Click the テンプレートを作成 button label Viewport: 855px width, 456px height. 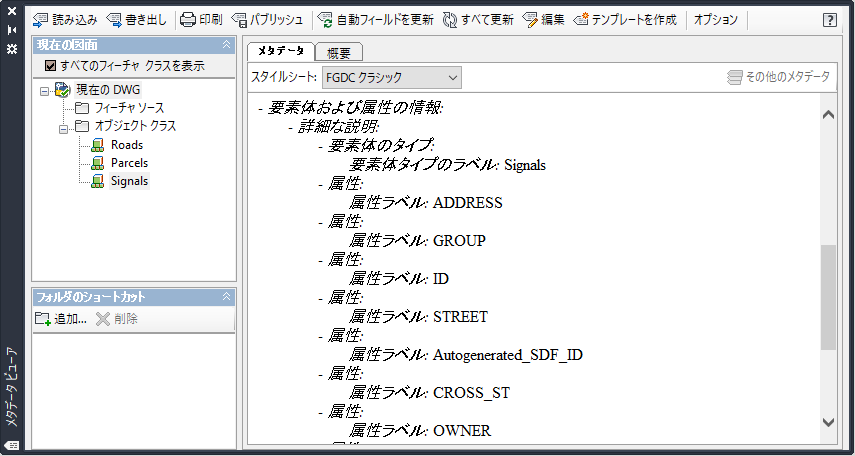click(634, 20)
